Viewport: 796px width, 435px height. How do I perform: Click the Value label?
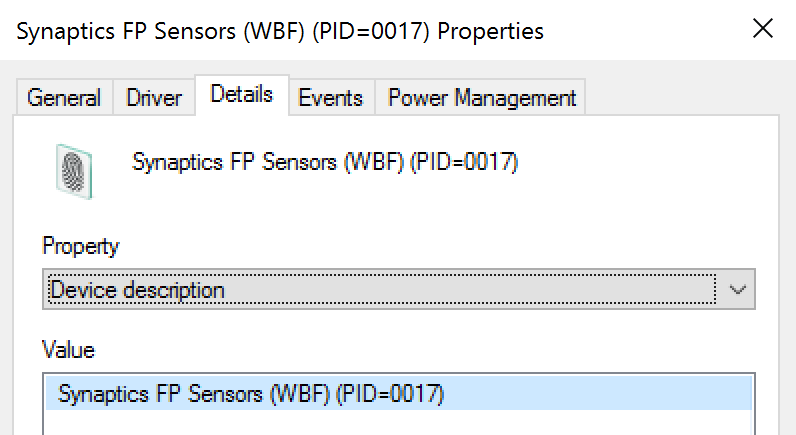(68, 350)
